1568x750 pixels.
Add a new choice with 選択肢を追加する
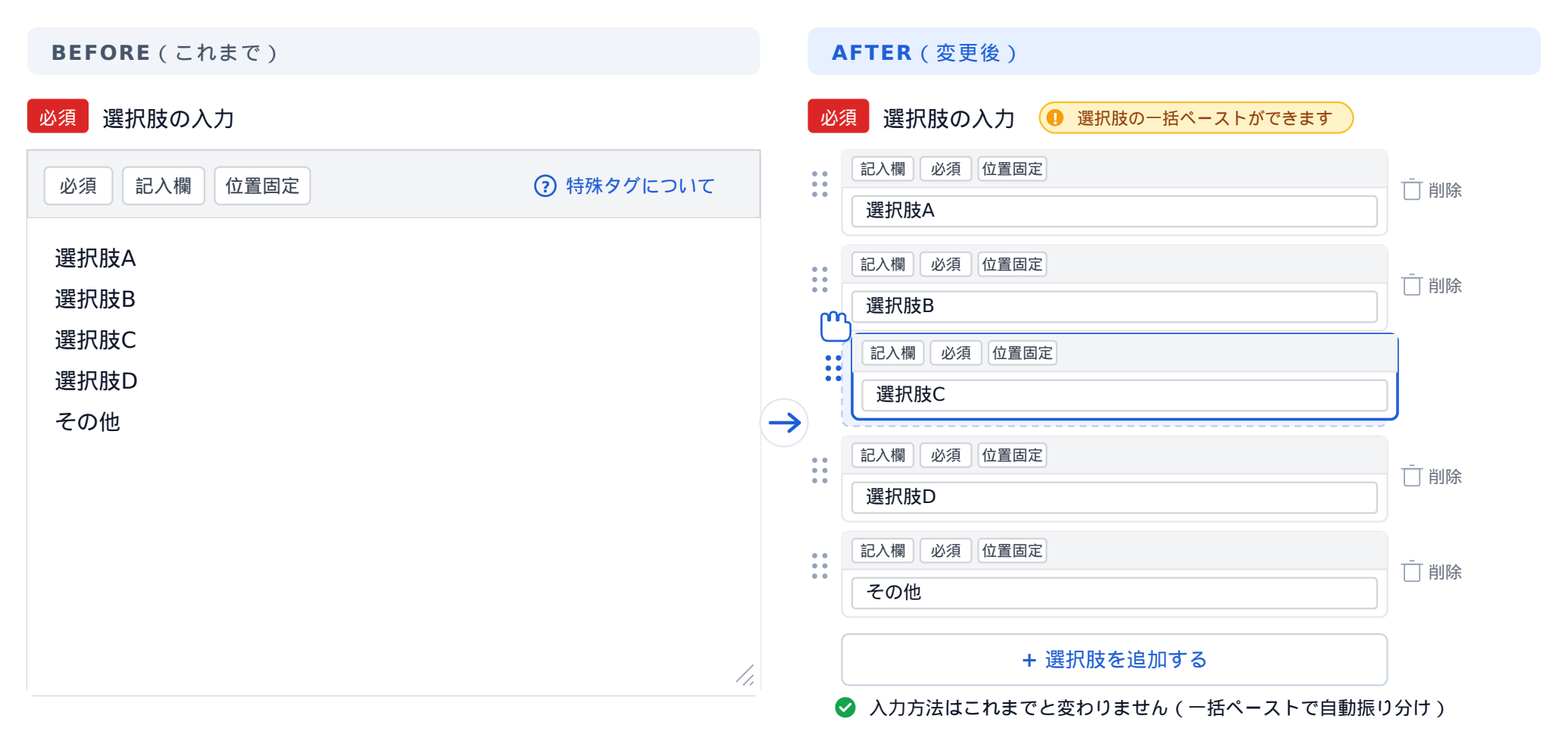pos(1114,659)
